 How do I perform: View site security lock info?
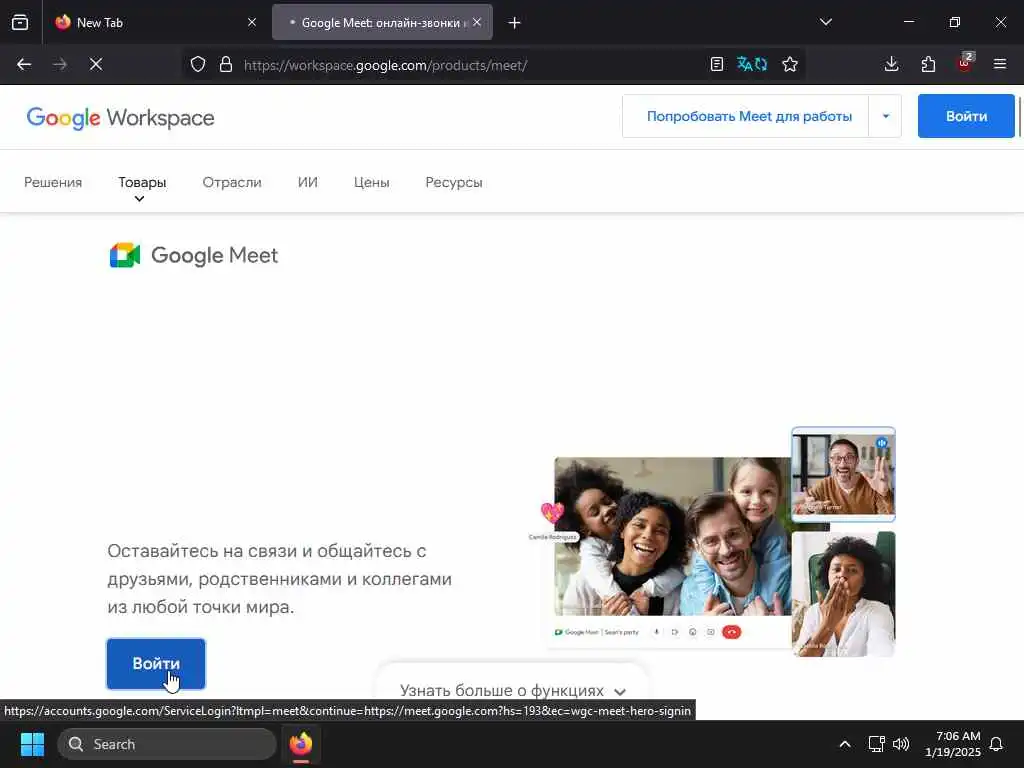point(226,65)
